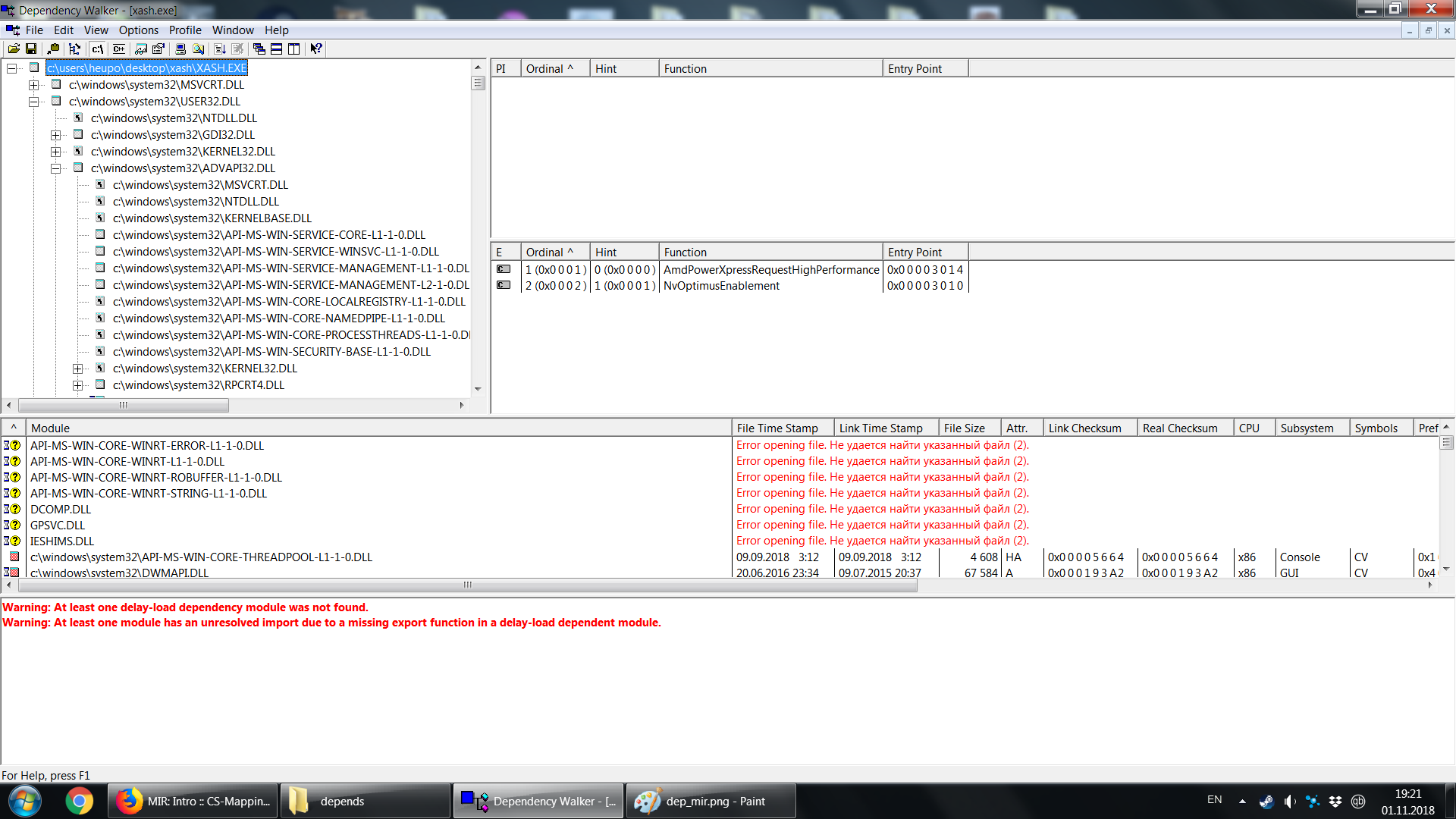Sort the module list by File Time Stamp
The image size is (1456, 819).
tap(783, 428)
